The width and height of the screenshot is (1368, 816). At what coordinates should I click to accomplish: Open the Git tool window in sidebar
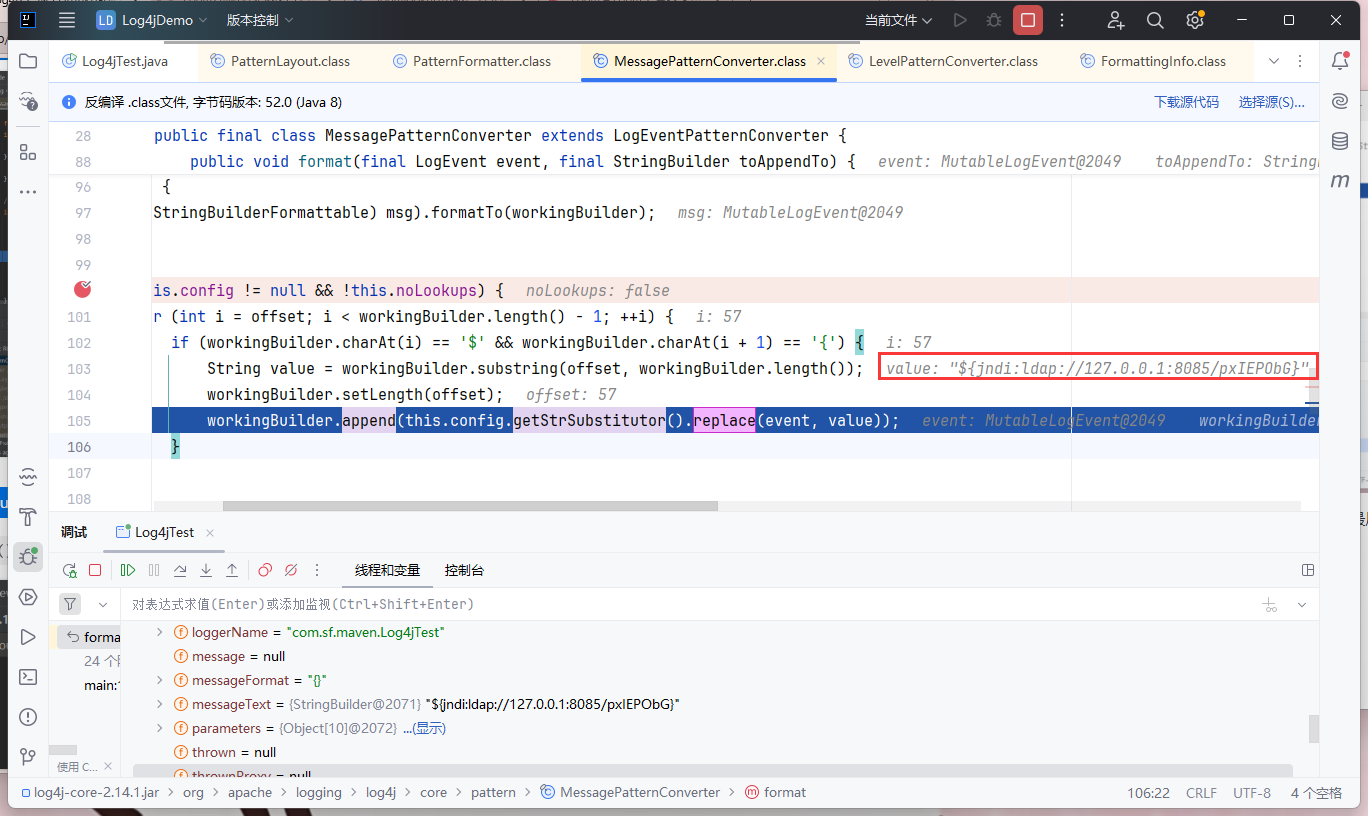pyautogui.click(x=28, y=756)
